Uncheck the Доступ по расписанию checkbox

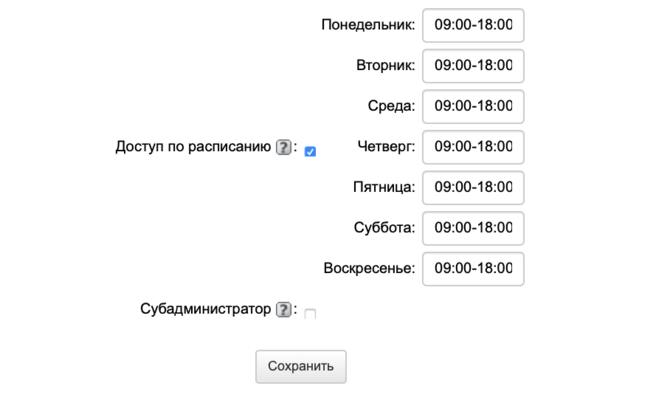[x=310, y=151]
